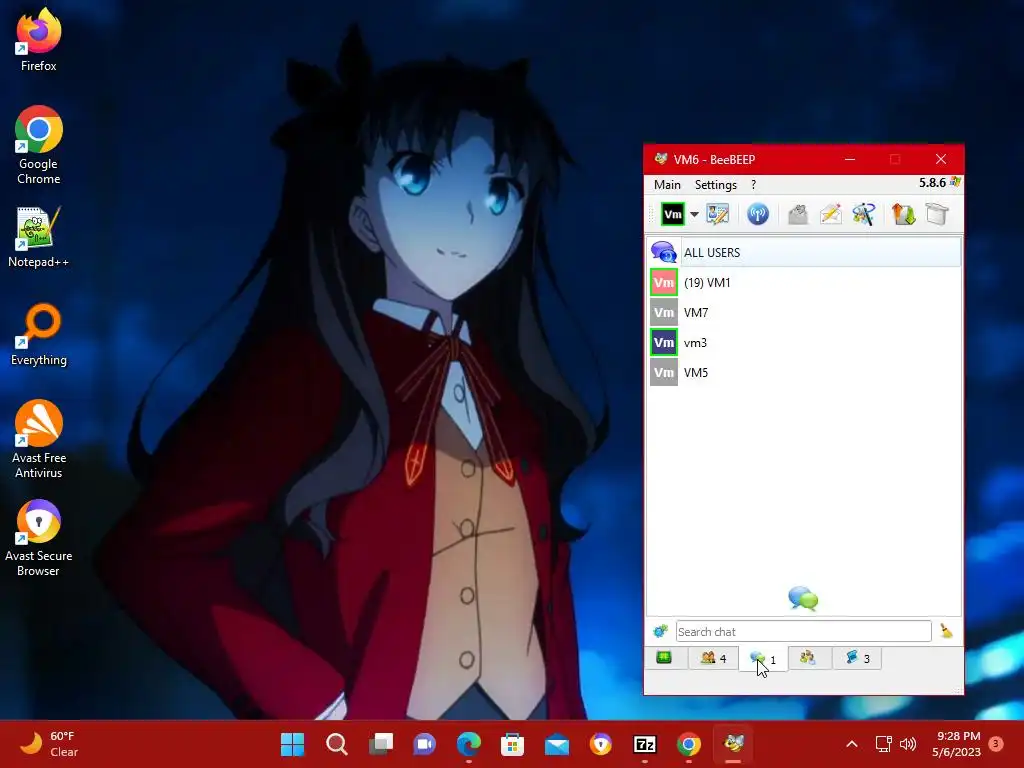
Task: Click the pink Vm avatar of VM1
Action: [664, 283]
